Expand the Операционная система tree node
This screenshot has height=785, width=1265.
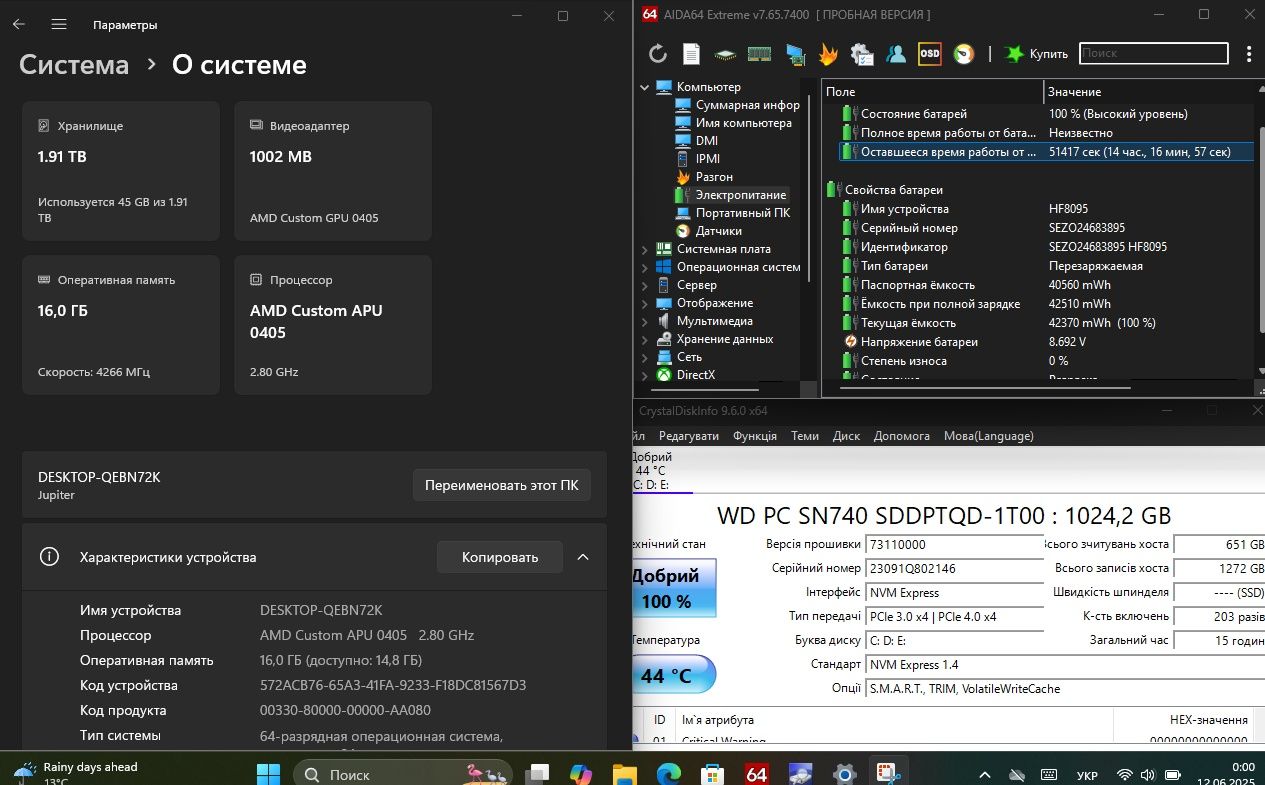(x=645, y=267)
